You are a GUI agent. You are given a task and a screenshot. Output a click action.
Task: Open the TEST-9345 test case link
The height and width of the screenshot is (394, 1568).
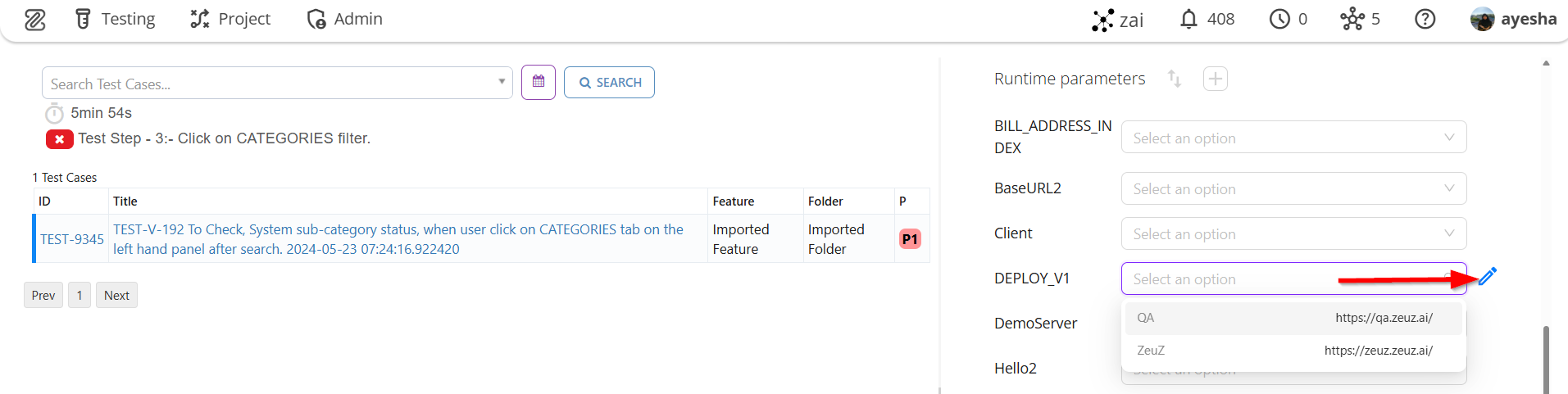pos(72,239)
